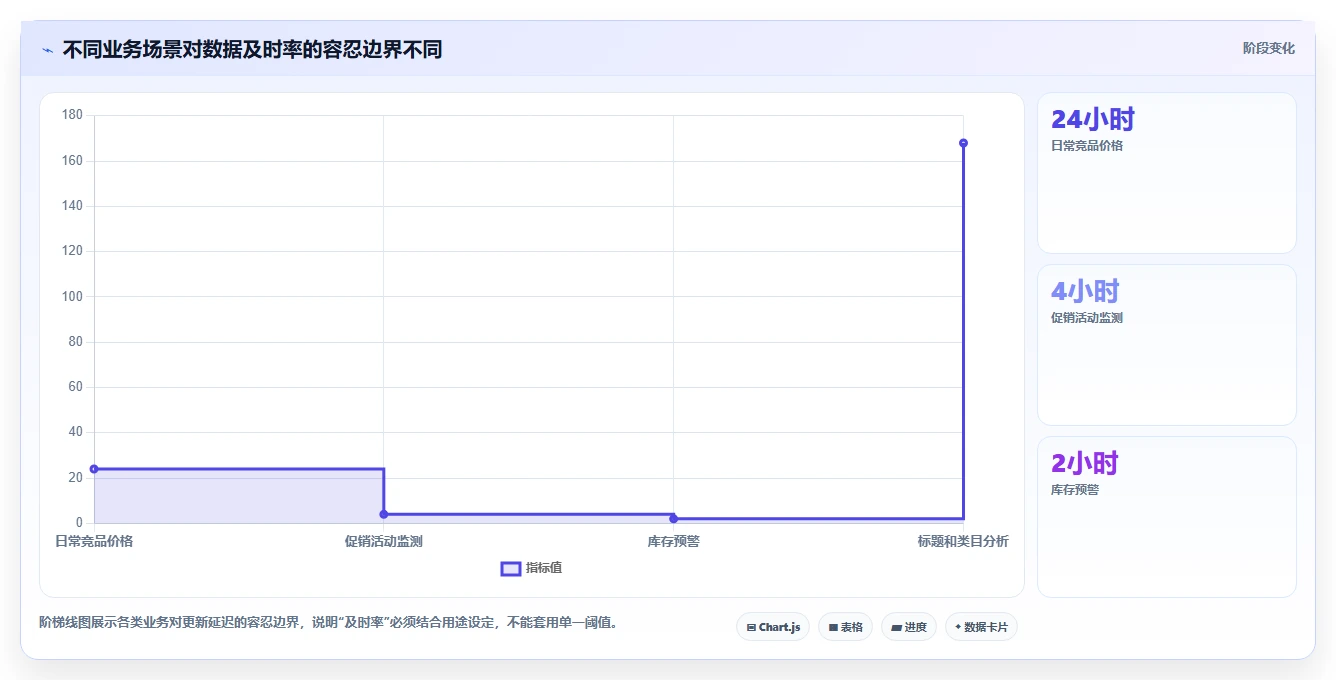The image size is (1336, 680).
Task: Click the icon inside the 表格 tag
Action: (x=833, y=628)
